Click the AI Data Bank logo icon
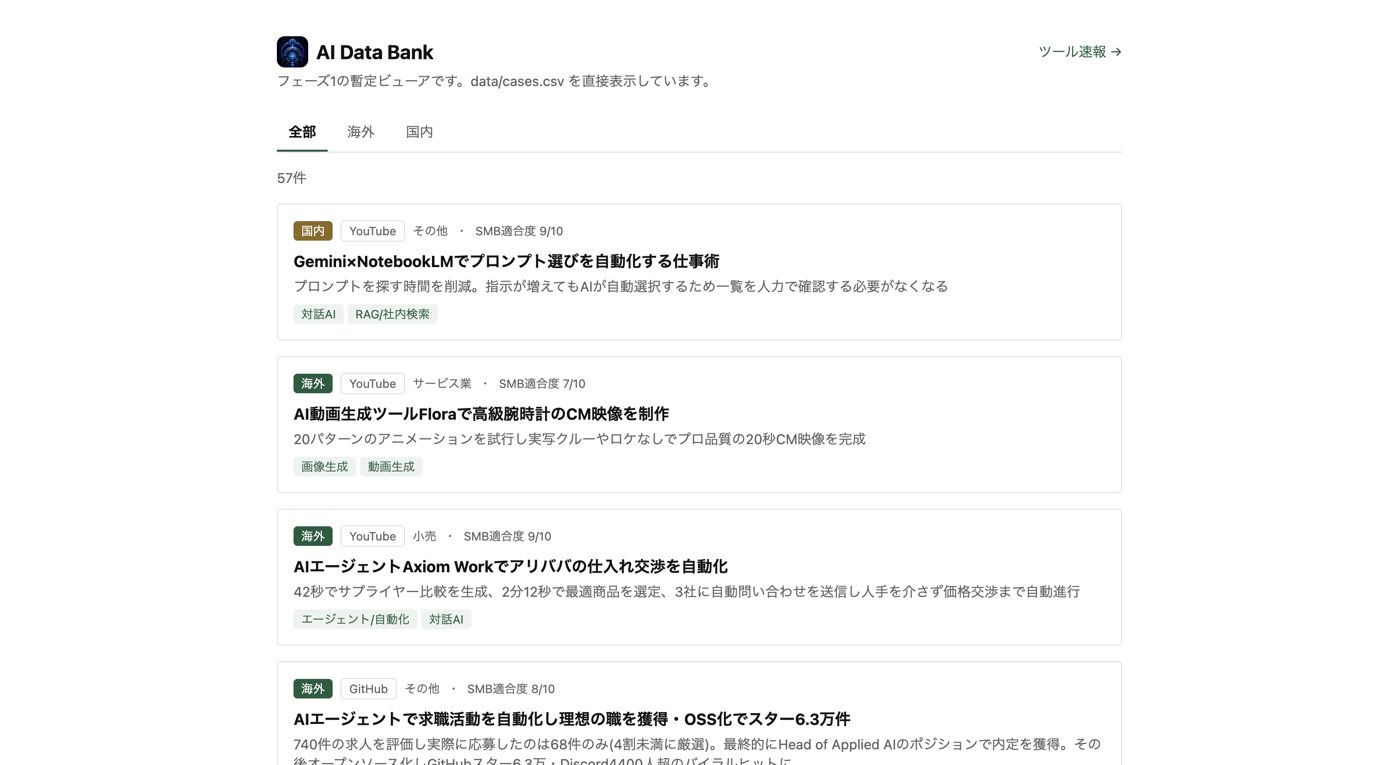 click(x=292, y=52)
